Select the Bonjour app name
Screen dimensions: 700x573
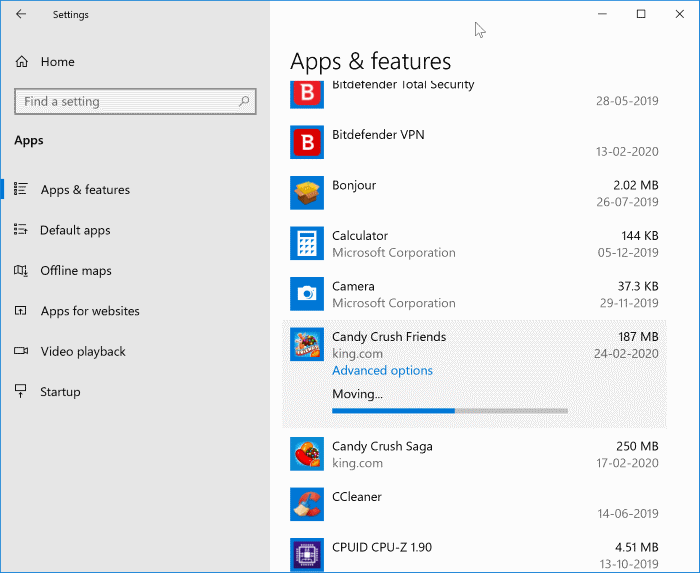click(x=354, y=185)
